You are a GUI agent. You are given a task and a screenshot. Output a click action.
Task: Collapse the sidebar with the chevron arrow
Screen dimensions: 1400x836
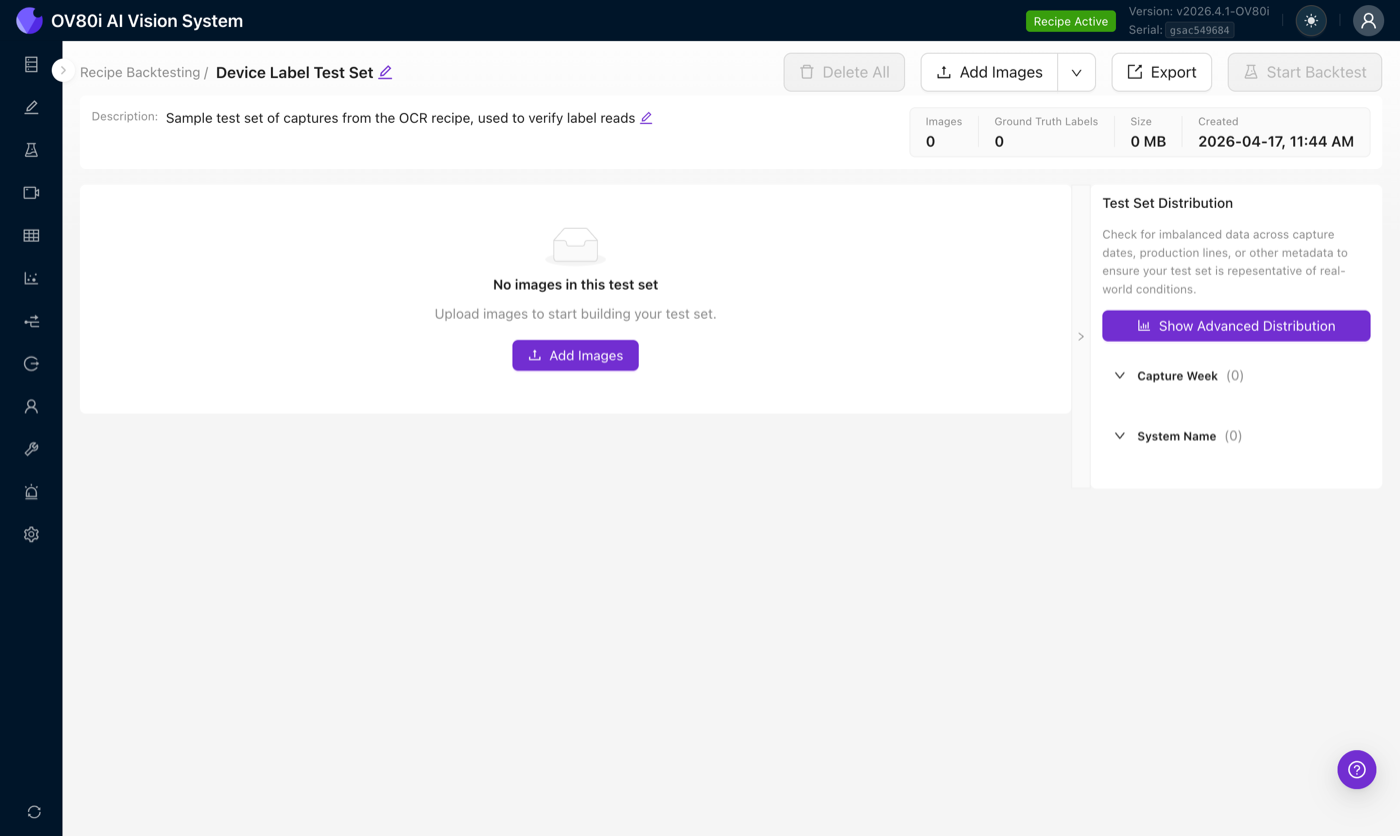point(62,70)
